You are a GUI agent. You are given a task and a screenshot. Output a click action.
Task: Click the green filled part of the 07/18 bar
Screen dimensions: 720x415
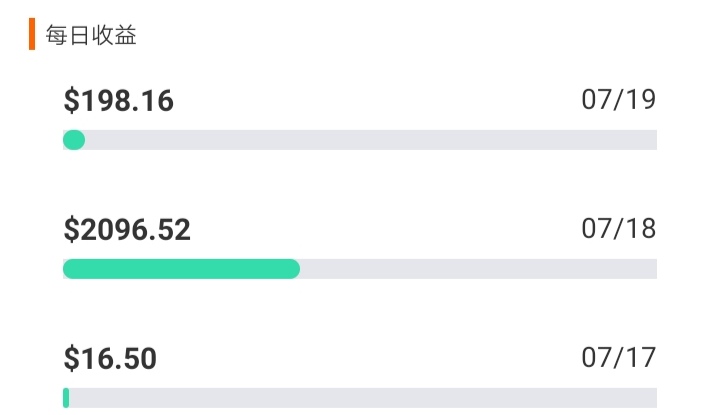pyautogui.click(x=181, y=269)
